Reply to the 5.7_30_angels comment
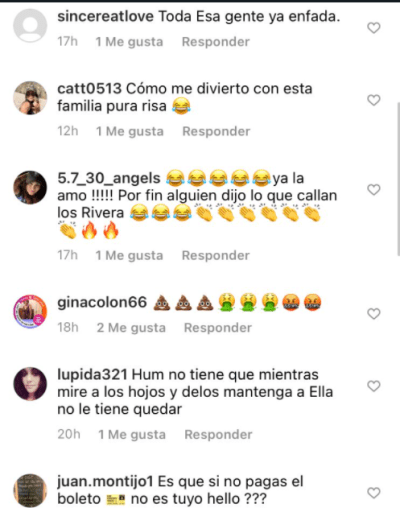This screenshot has width=400, height=508. [216, 255]
